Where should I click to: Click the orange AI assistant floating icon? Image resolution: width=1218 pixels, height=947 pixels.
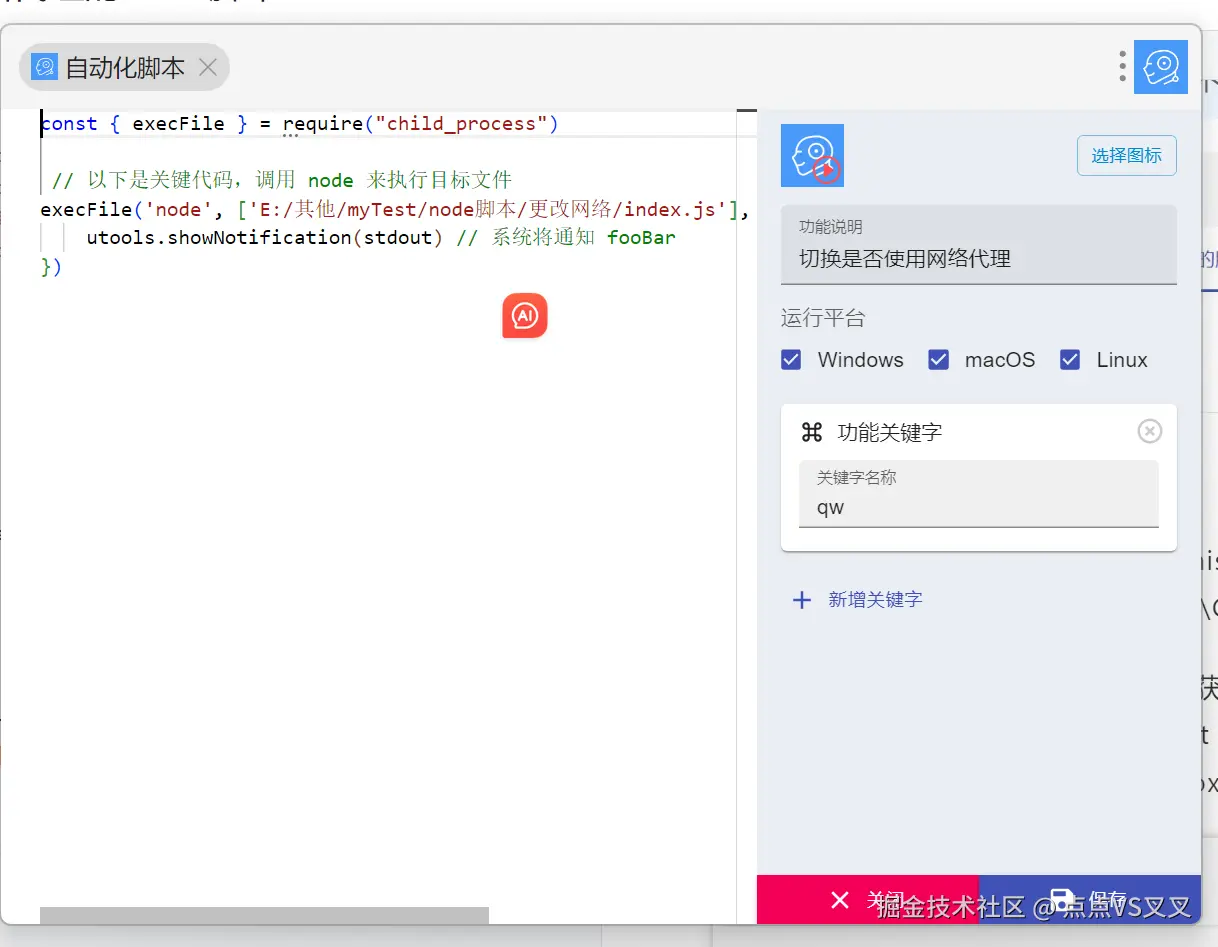525,316
